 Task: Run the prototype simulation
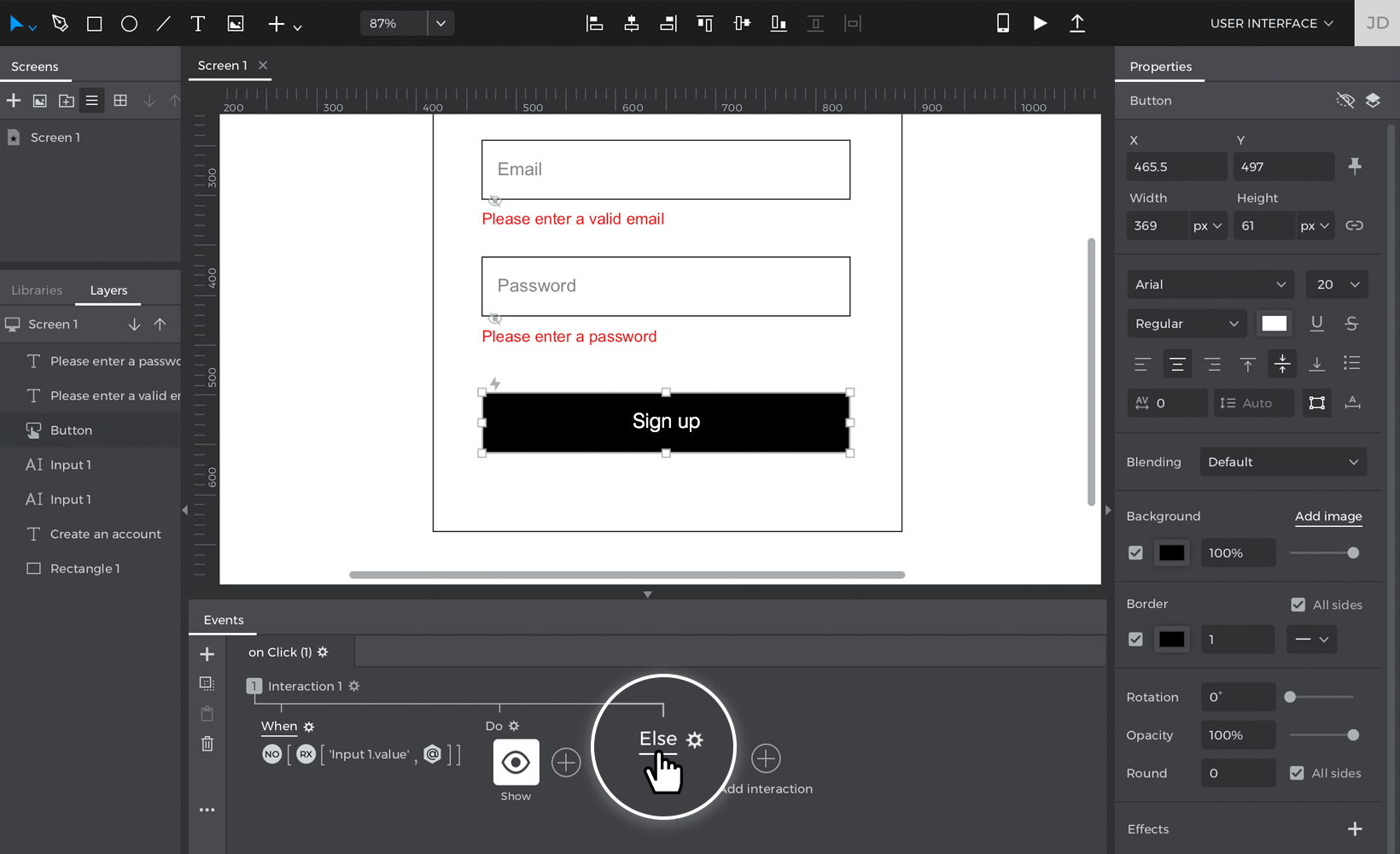(1040, 23)
